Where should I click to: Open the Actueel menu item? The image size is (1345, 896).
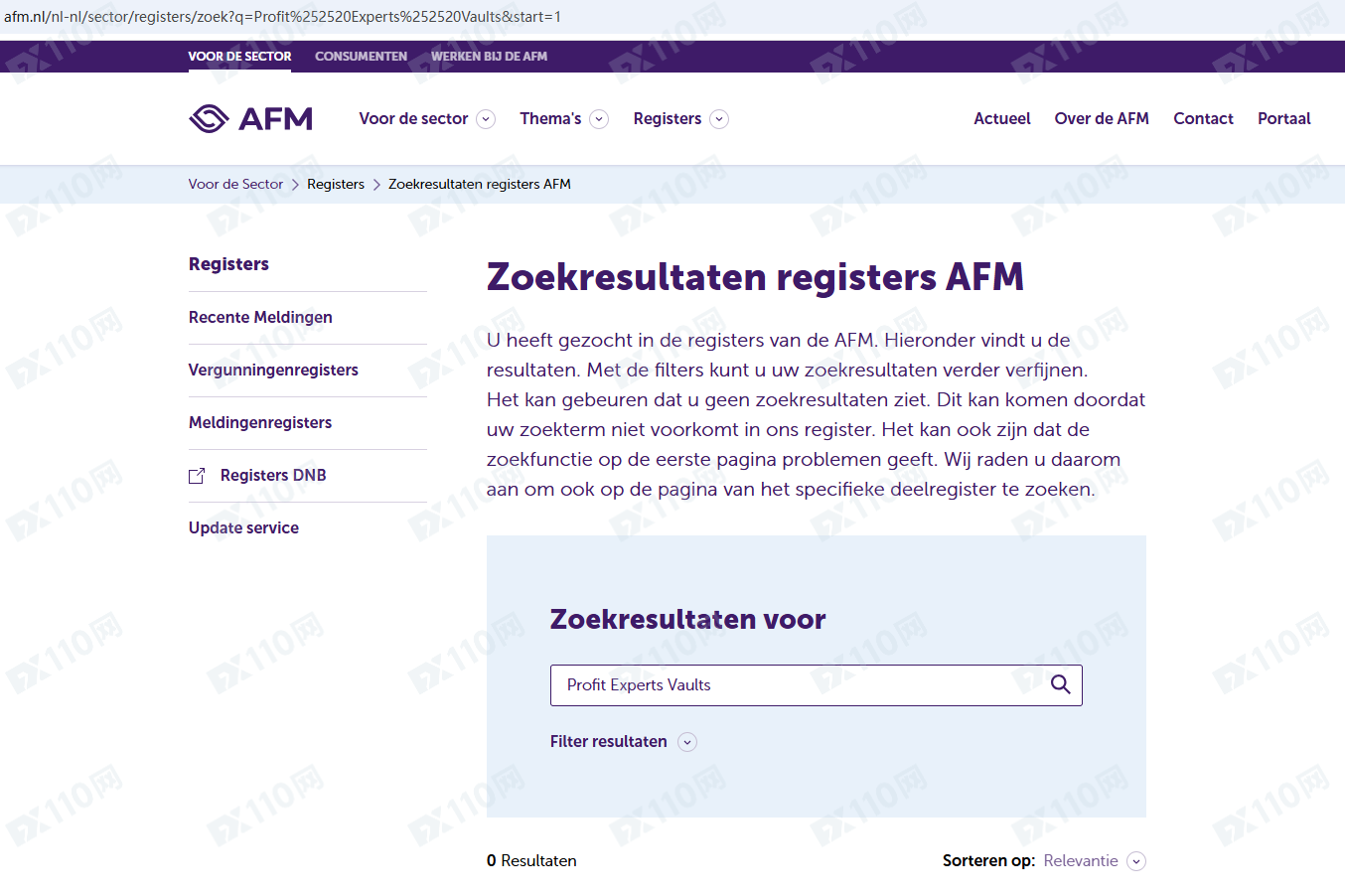1001,119
